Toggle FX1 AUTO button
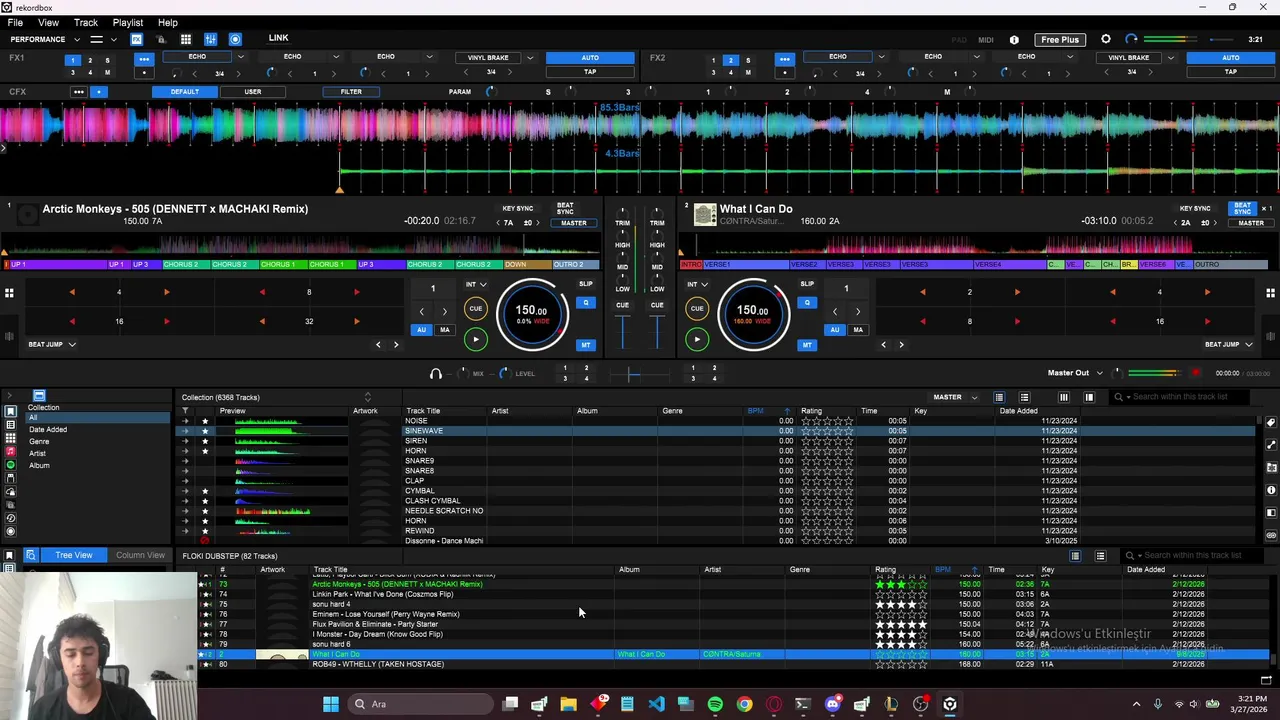The width and height of the screenshot is (1280, 720). coord(590,58)
